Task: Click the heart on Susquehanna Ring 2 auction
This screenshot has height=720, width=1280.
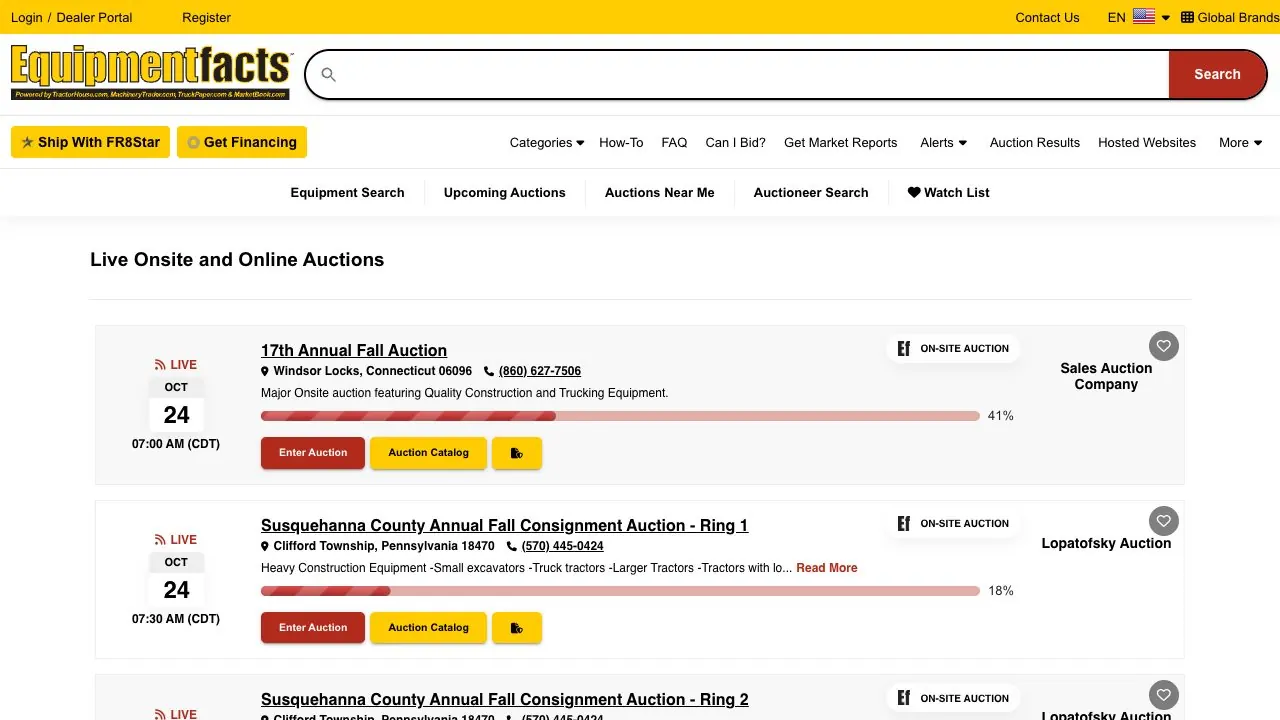Action: pyautogui.click(x=1163, y=695)
